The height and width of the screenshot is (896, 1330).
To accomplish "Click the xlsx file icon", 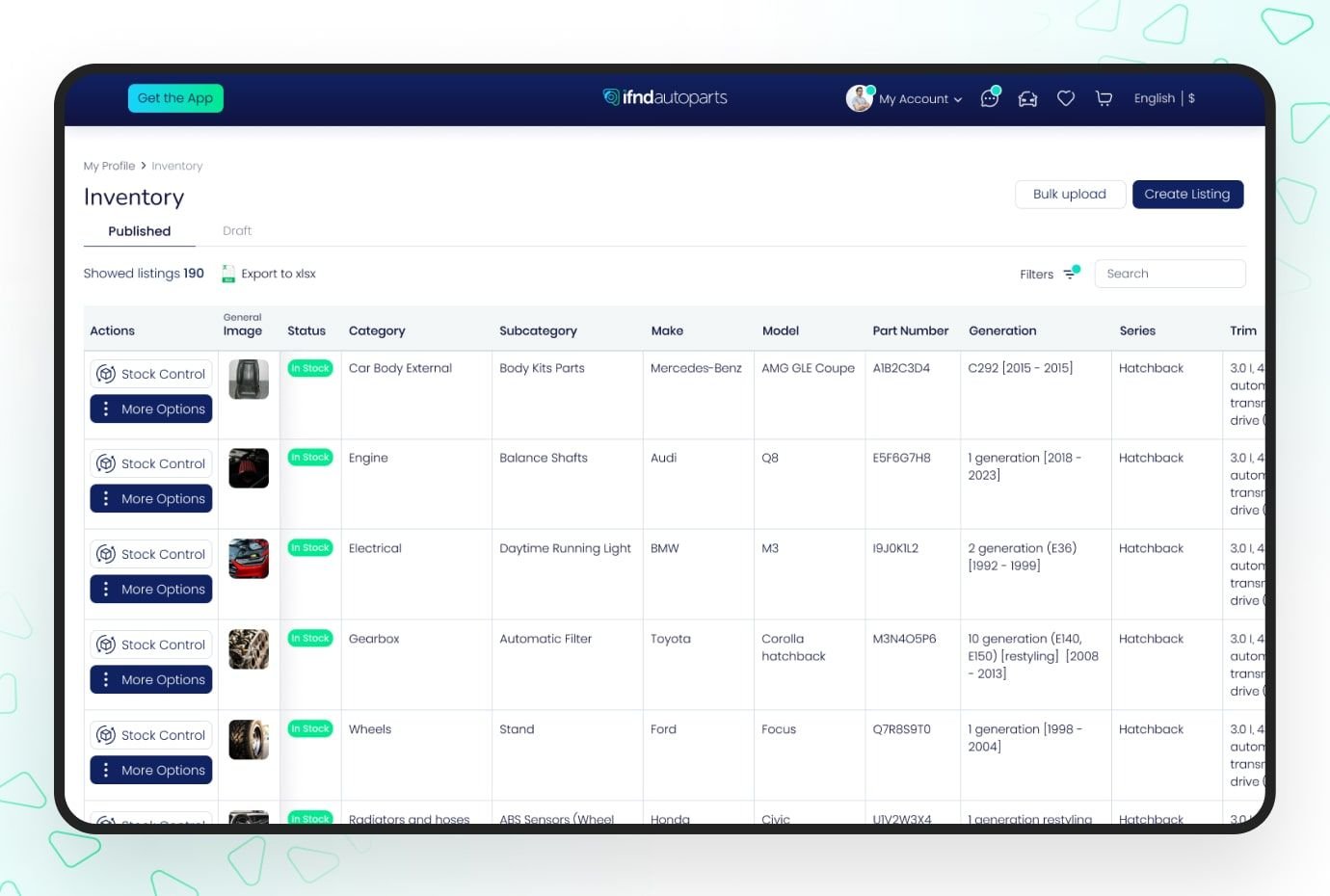I will coord(228,274).
